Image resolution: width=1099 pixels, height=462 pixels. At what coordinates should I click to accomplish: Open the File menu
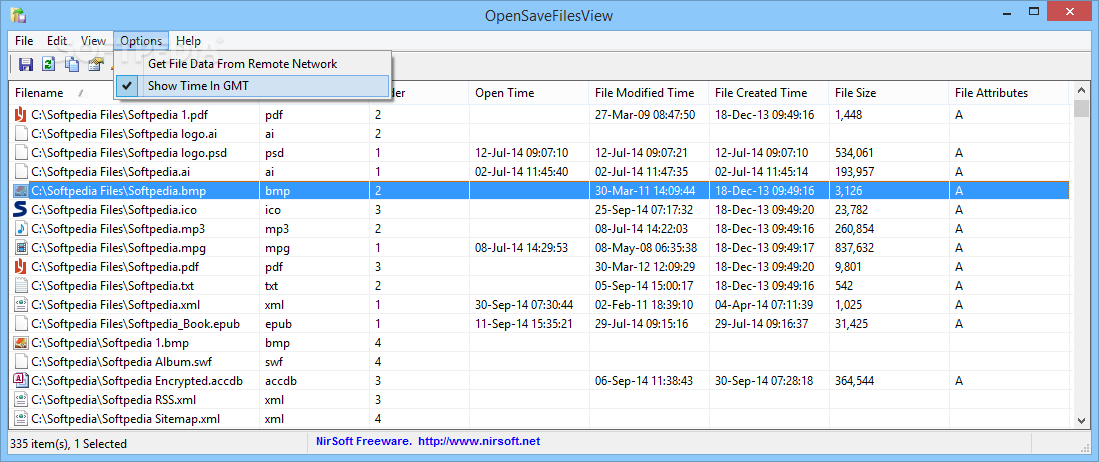[x=24, y=41]
